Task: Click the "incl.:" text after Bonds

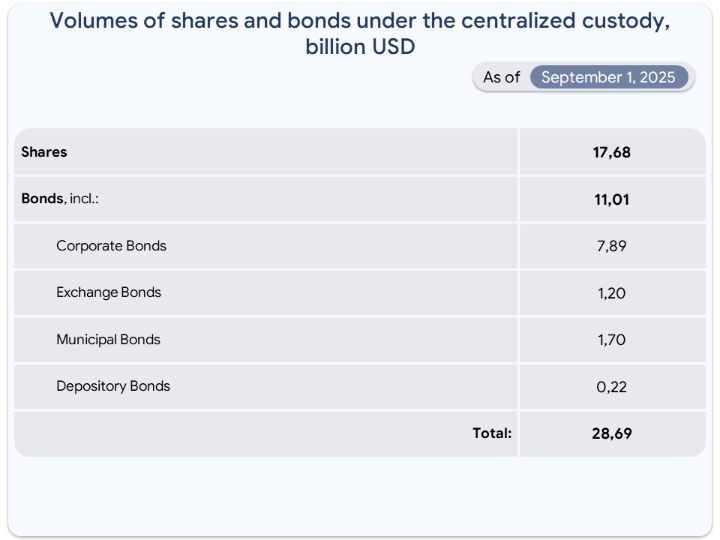Action: click(x=84, y=198)
